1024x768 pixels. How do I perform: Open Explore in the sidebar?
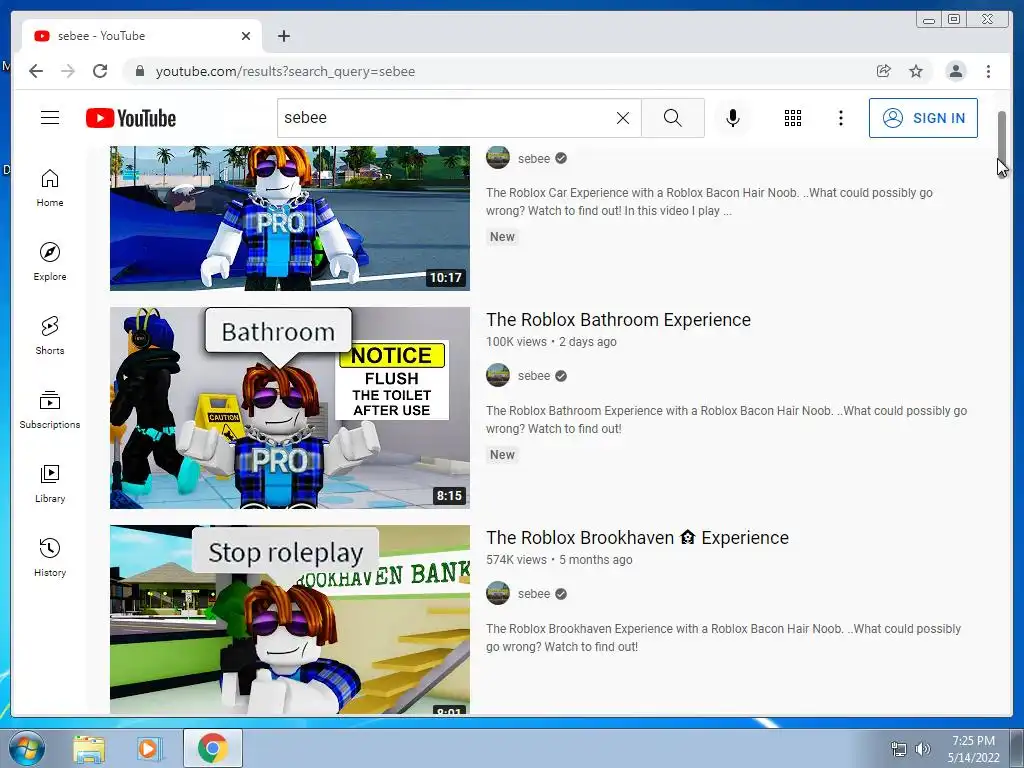(x=50, y=262)
